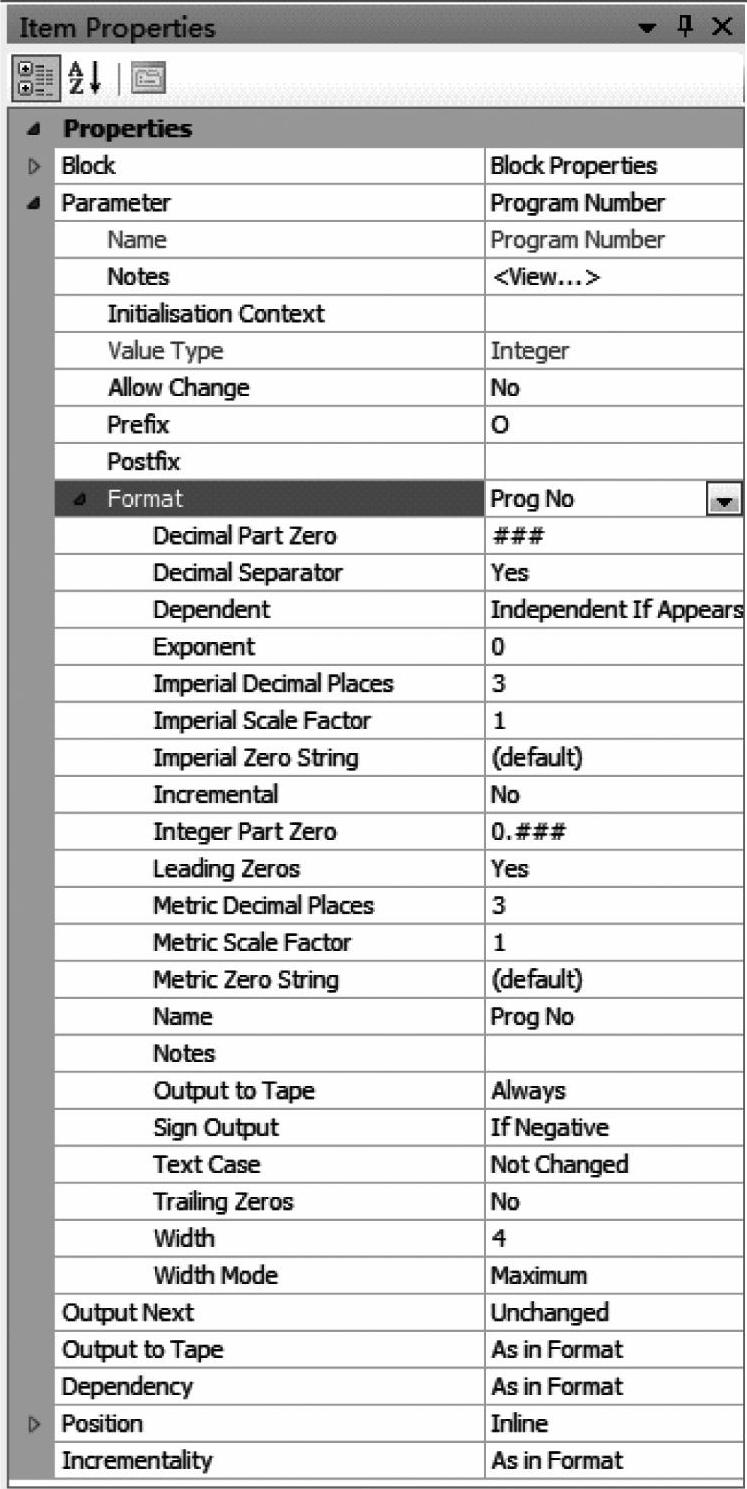Expand the Block property row
This screenshot has width=747, height=1489.
coord(31,166)
